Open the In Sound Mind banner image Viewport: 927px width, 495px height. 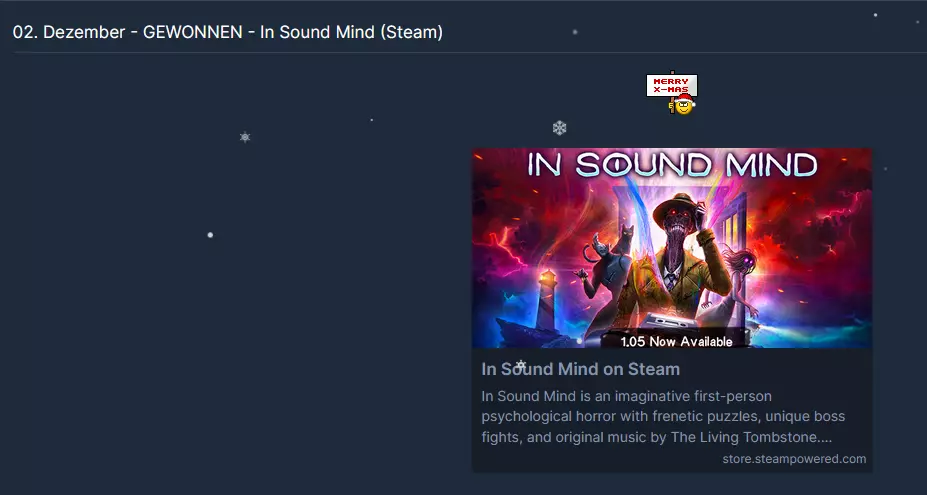[672, 248]
